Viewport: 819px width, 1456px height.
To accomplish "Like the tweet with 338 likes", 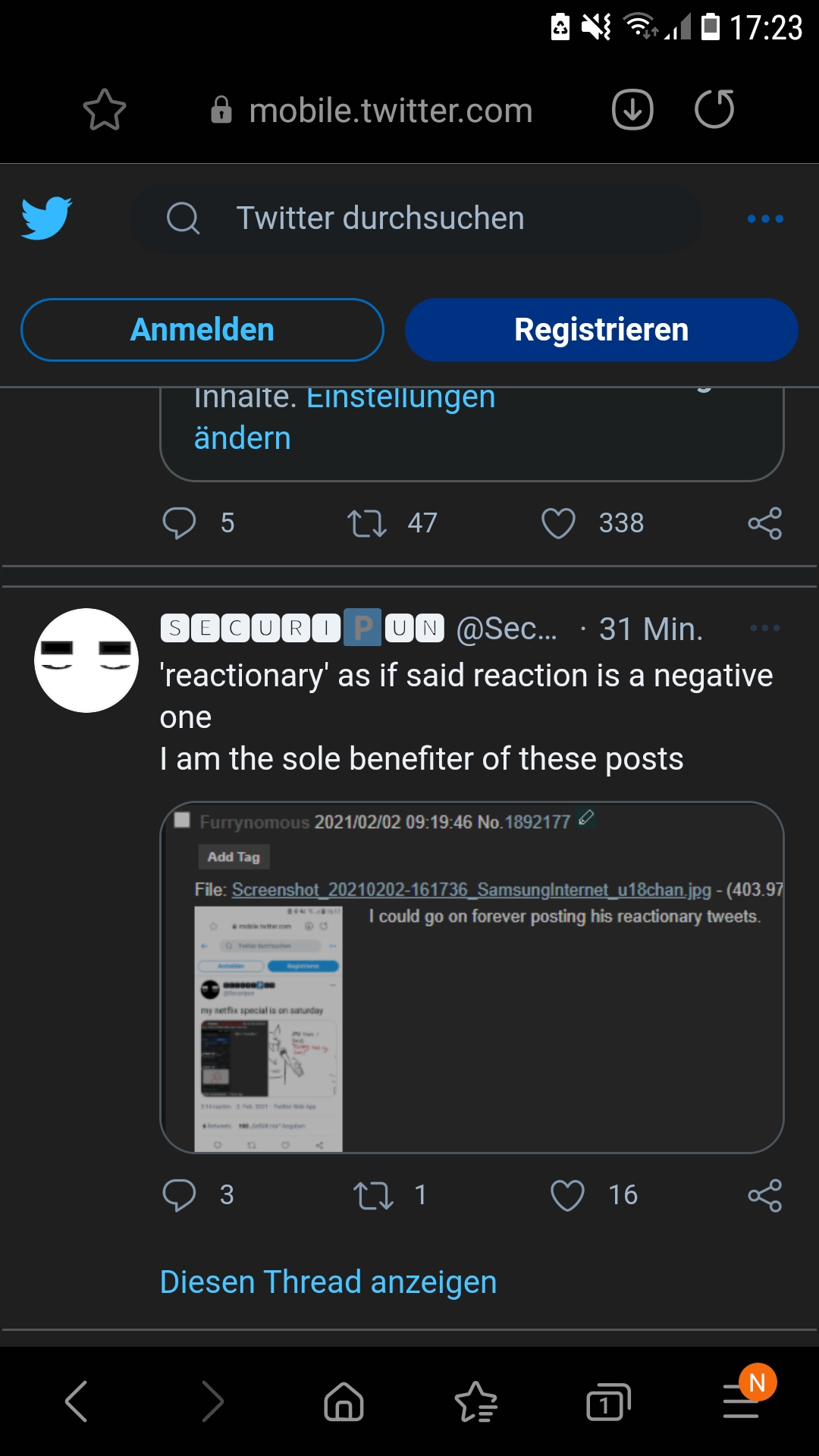I will [x=558, y=523].
